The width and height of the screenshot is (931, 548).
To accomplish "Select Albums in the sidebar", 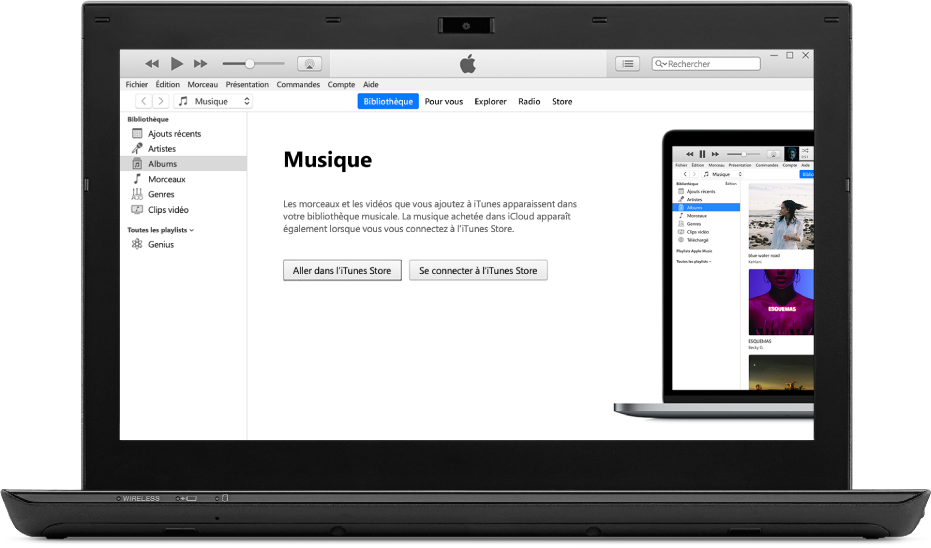I will pyautogui.click(x=183, y=164).
